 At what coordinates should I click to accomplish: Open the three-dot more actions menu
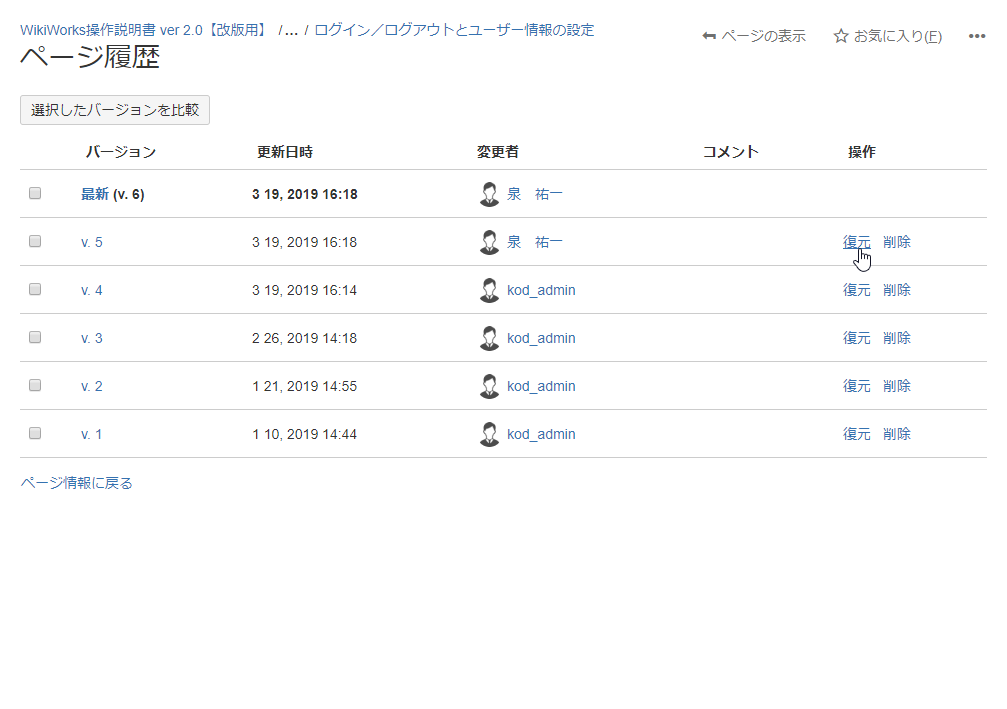pos(977,36)
